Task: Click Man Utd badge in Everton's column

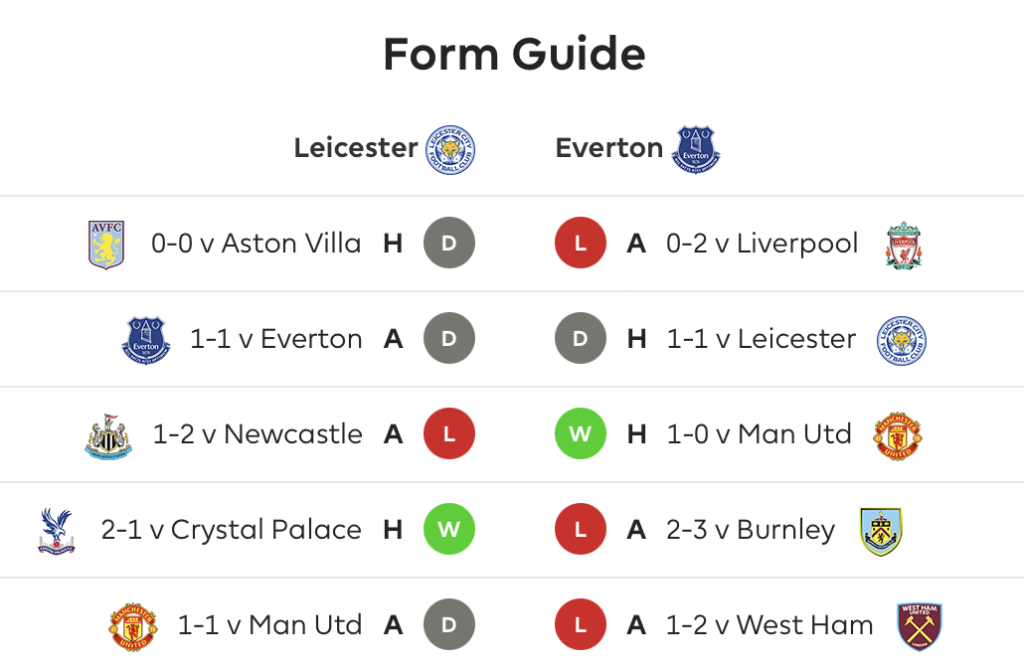Action: coord(898,436)
